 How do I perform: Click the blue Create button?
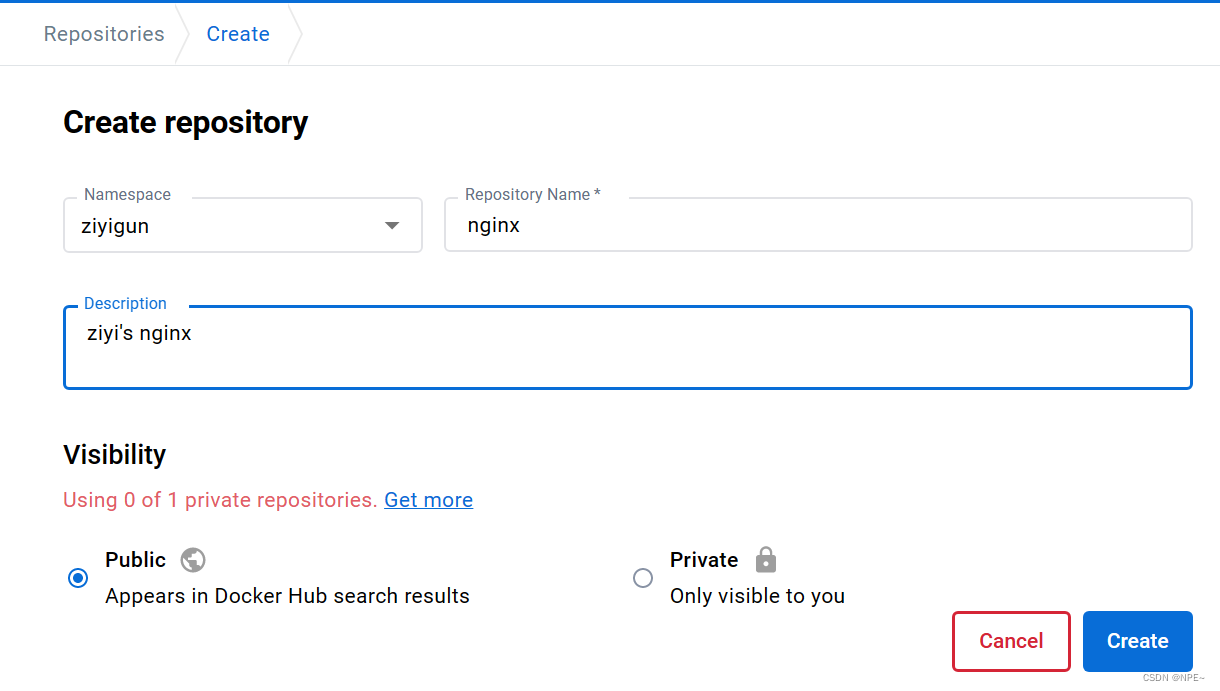1138,641
